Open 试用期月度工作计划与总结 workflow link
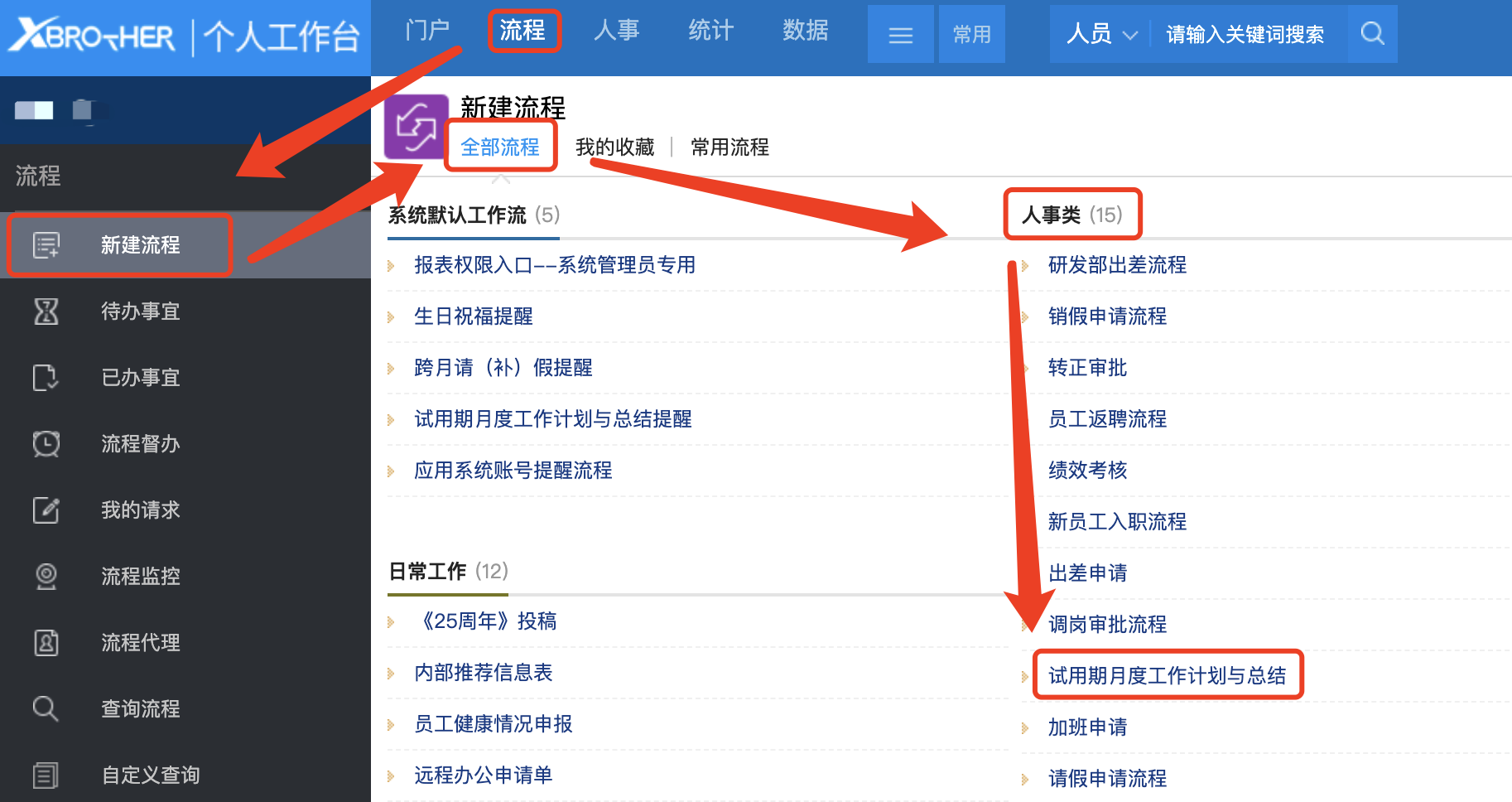 (1167, 676)
